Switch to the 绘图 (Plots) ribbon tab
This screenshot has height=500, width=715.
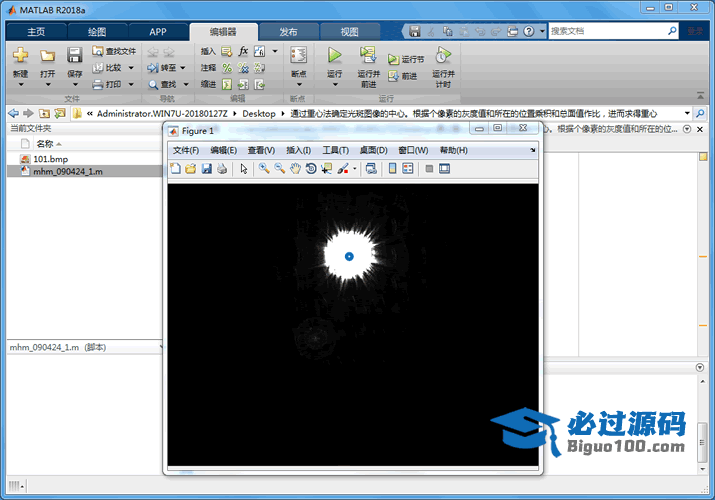pyautogui.click(x=98, y=31)
